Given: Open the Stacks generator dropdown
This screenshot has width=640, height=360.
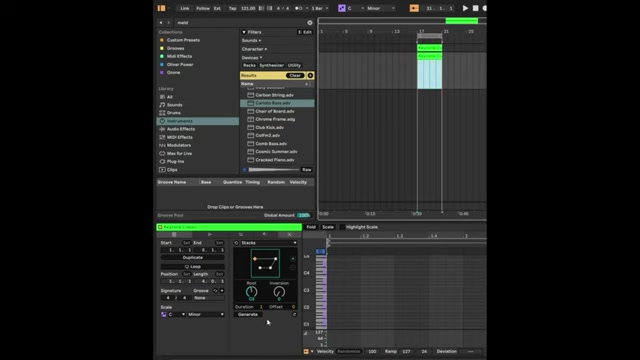Looking at the screenshot, I should pyautogui.click(x=268, y=243).
